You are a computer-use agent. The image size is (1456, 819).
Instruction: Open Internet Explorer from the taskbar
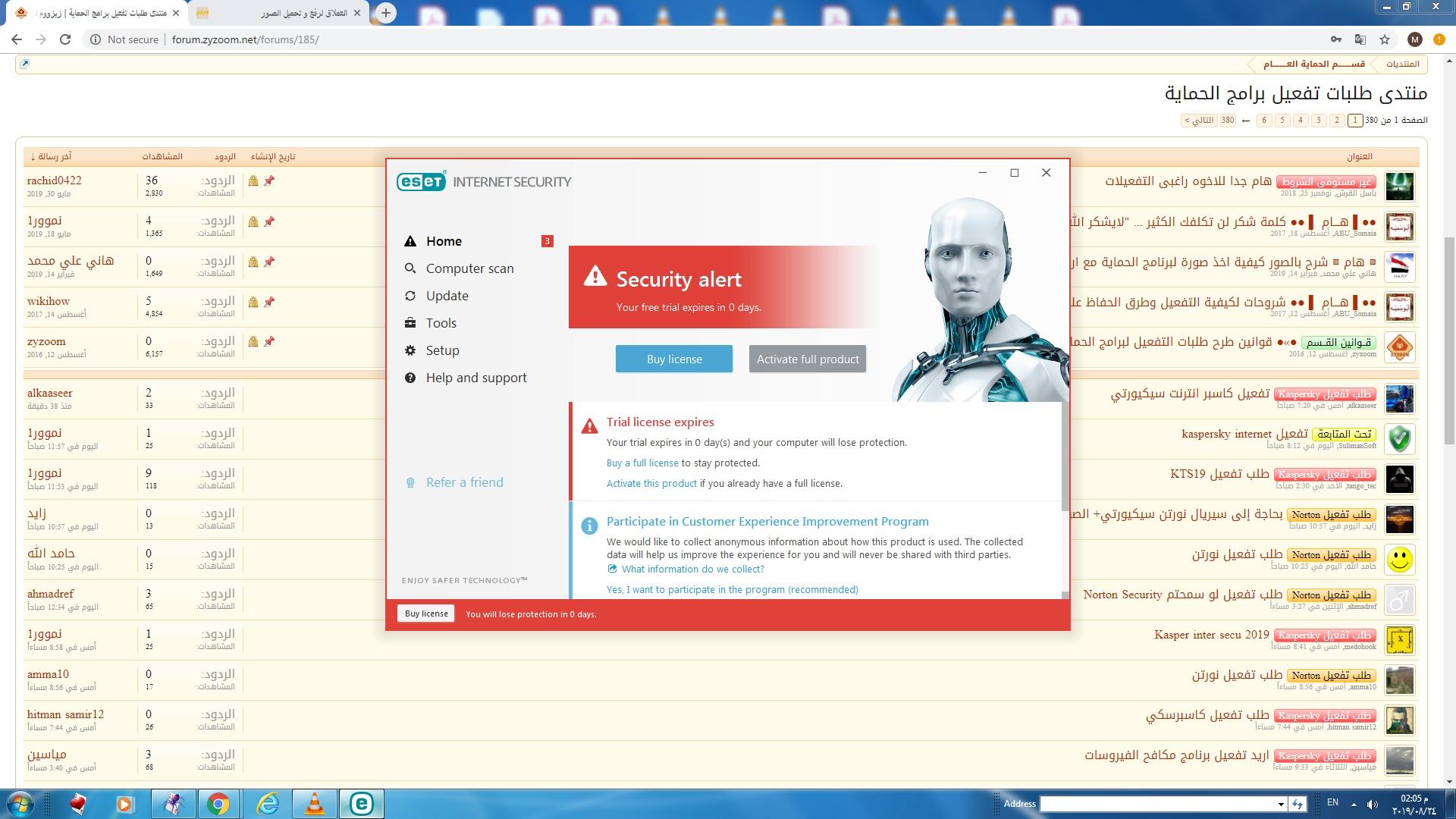pos(267,804)
